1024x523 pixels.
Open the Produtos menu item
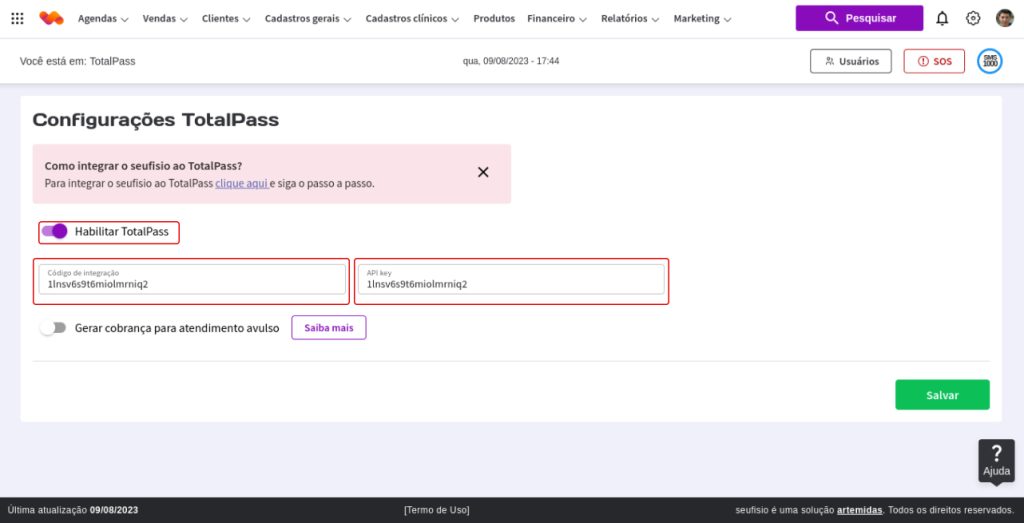point(494,19)
